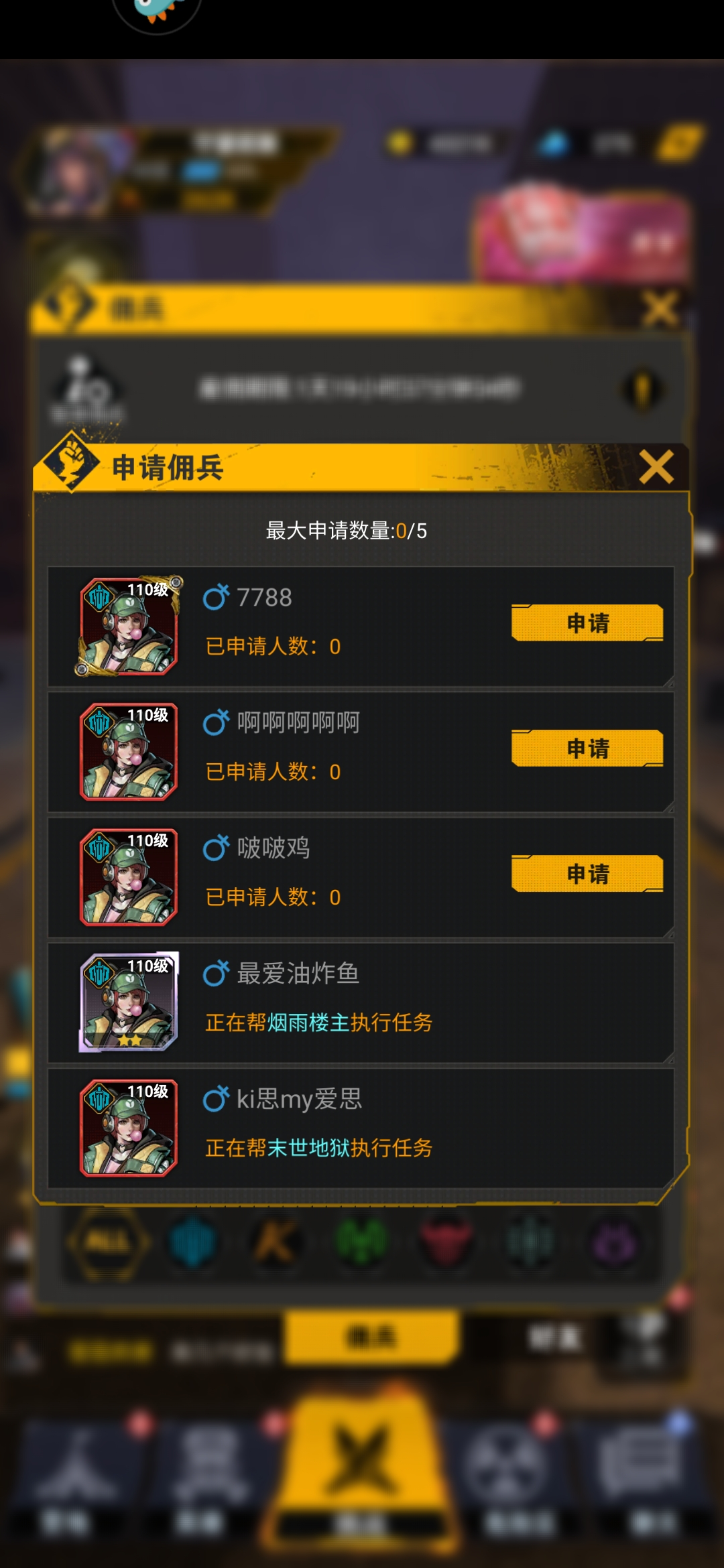The image size is (724, 1568).
Task: Choose the red bull faction filter
Action: [x=446, y=1242]
